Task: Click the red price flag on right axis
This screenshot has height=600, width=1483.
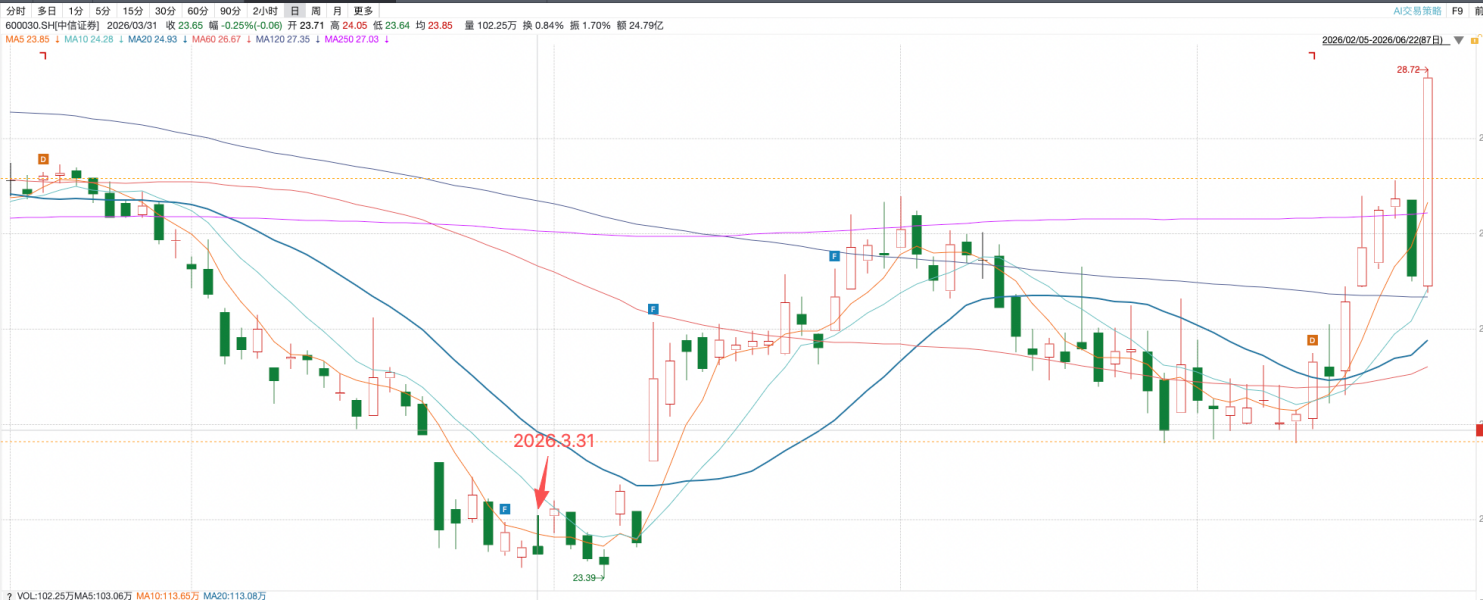Action: 1478,430
